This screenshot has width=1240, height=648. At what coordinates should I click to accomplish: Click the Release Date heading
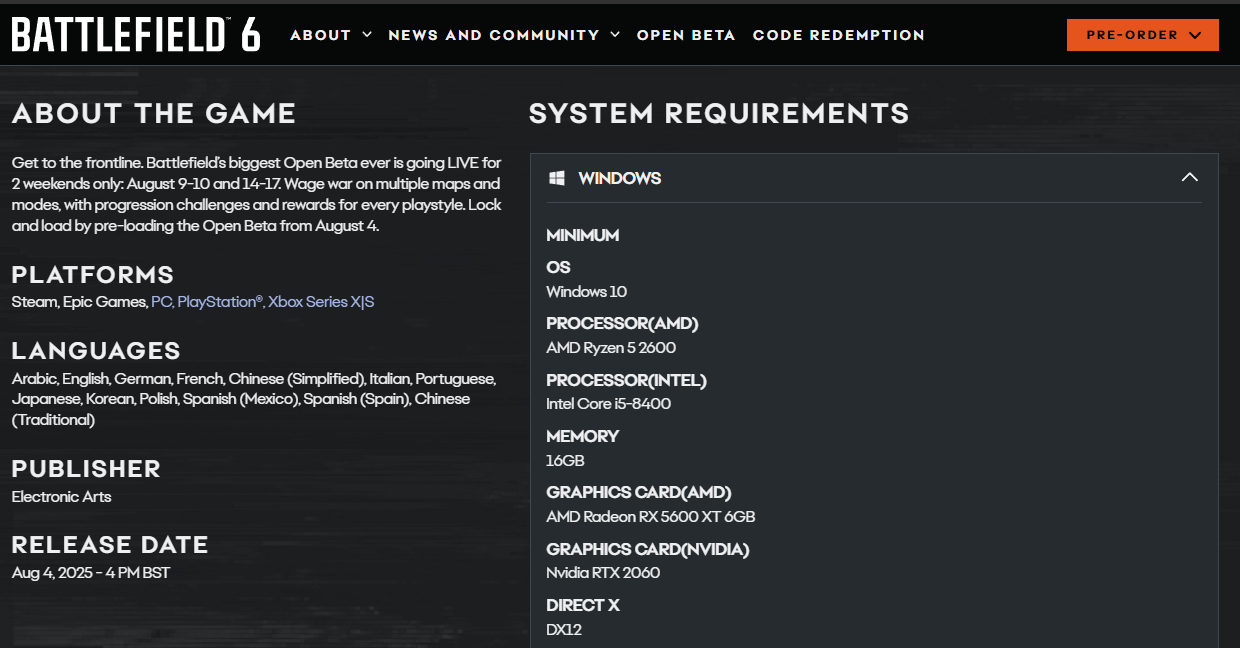click(110, 545)
